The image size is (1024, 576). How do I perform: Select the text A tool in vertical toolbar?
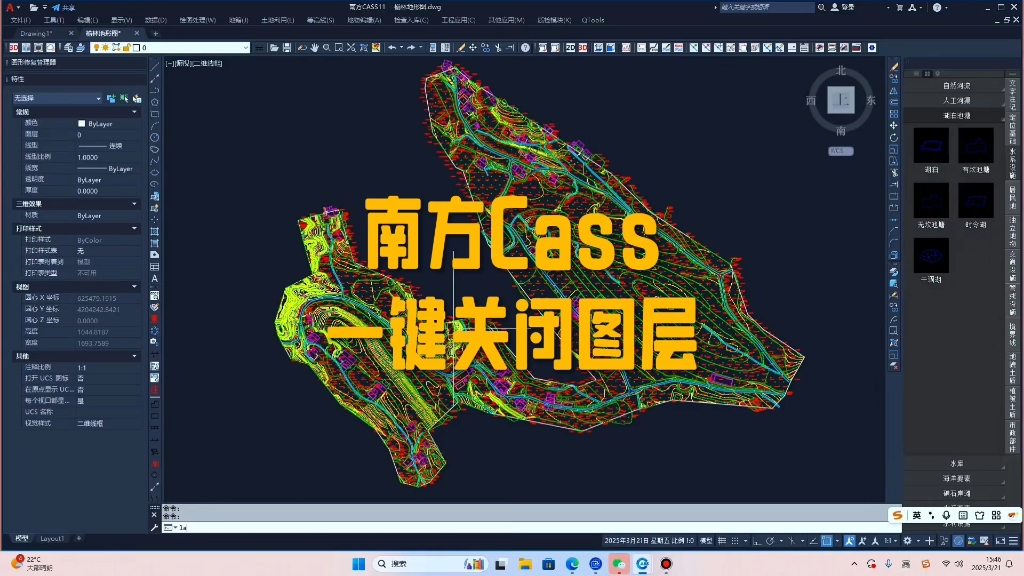tap(155, 279)
